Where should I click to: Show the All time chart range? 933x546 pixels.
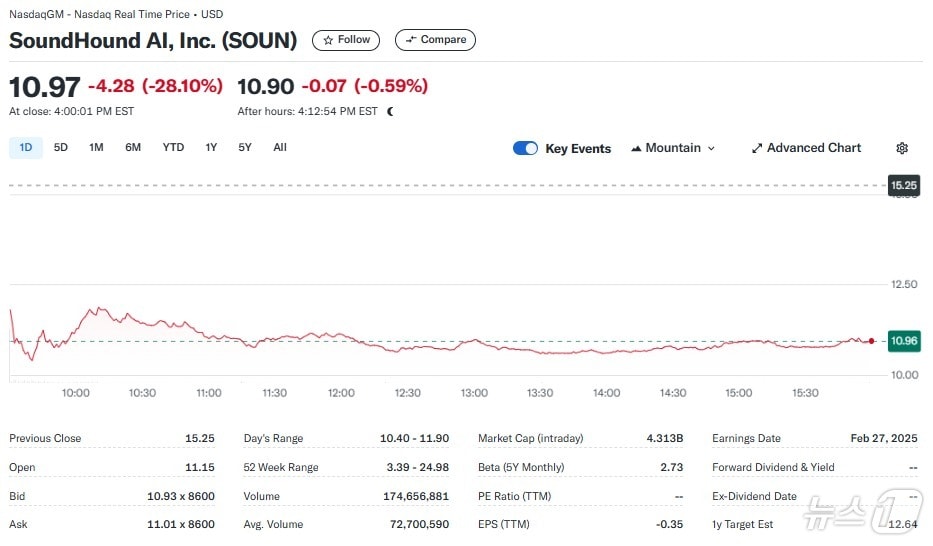click(280, 148)
